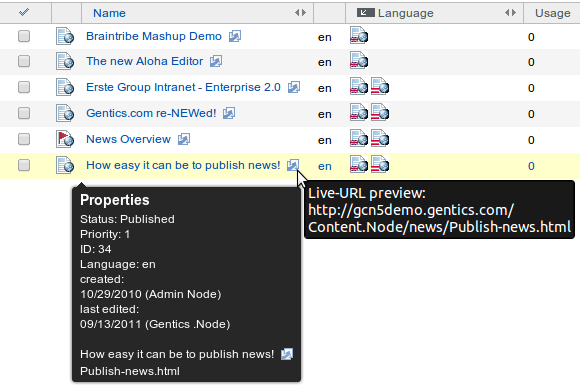
Task: Tick the checkbox for Braintribe Mashup Demo
Action: click(x=24, y=36)
